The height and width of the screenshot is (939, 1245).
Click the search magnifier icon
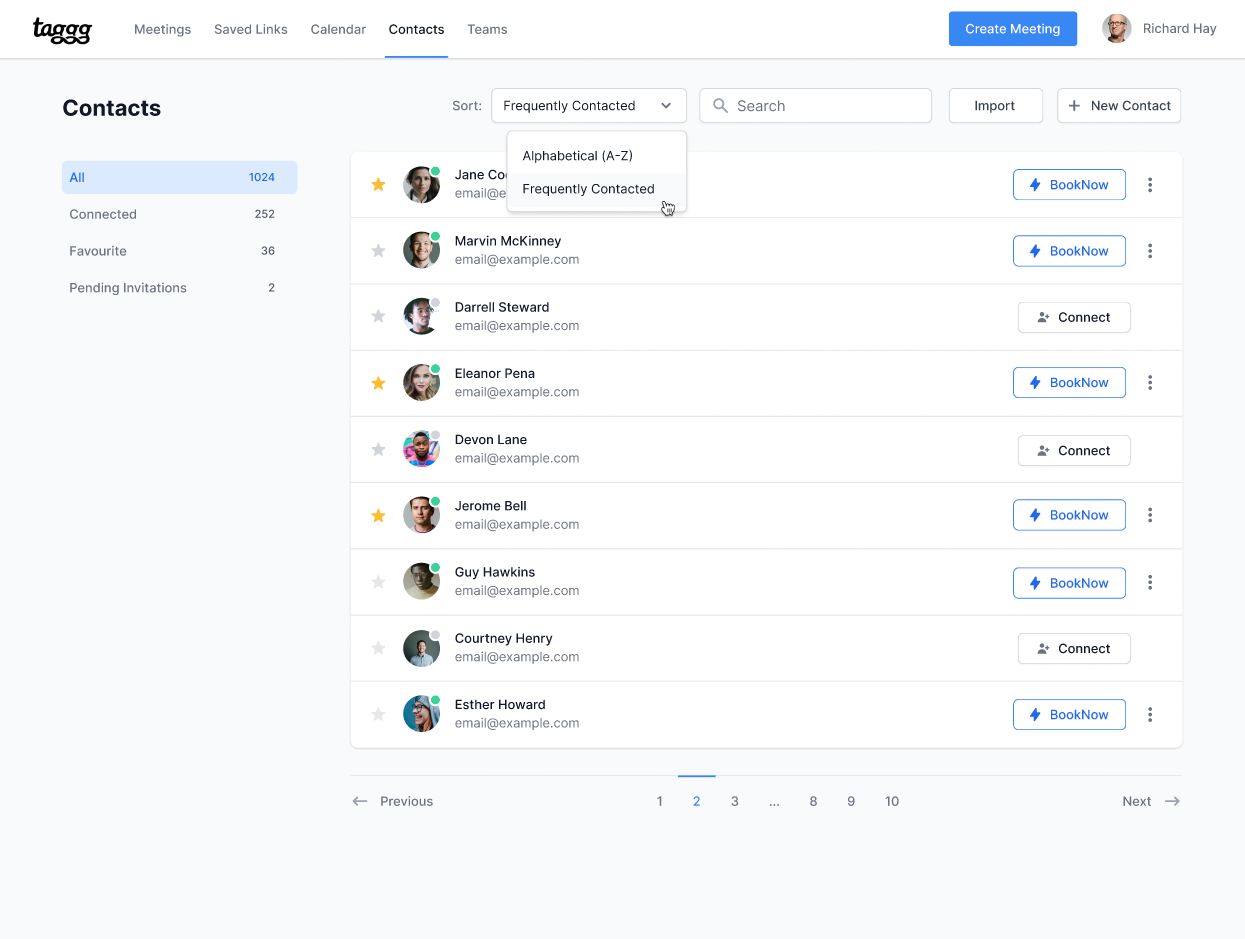(x=720, y=106)
